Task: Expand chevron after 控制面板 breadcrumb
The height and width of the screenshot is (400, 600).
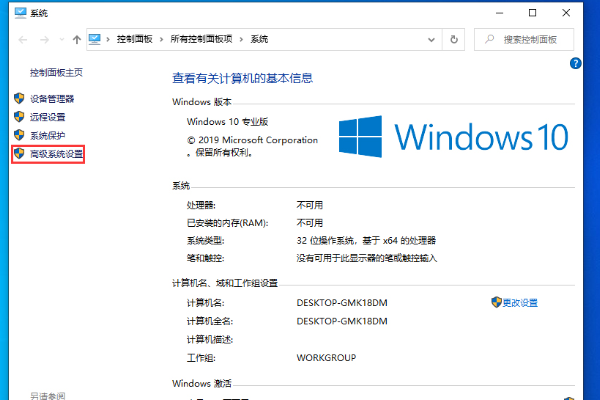Action: coord(161,39)
